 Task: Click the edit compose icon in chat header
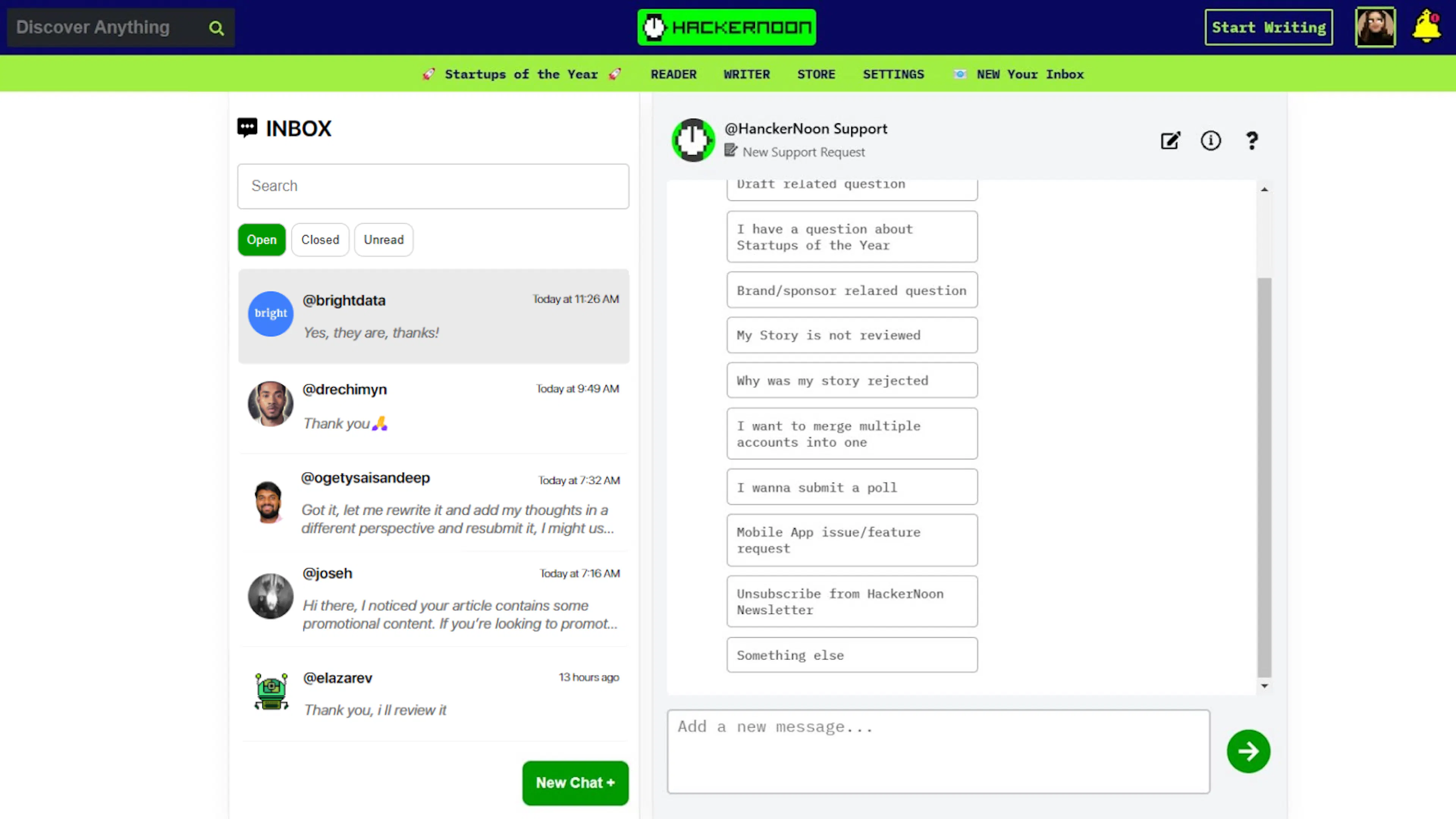[1170, 141]
